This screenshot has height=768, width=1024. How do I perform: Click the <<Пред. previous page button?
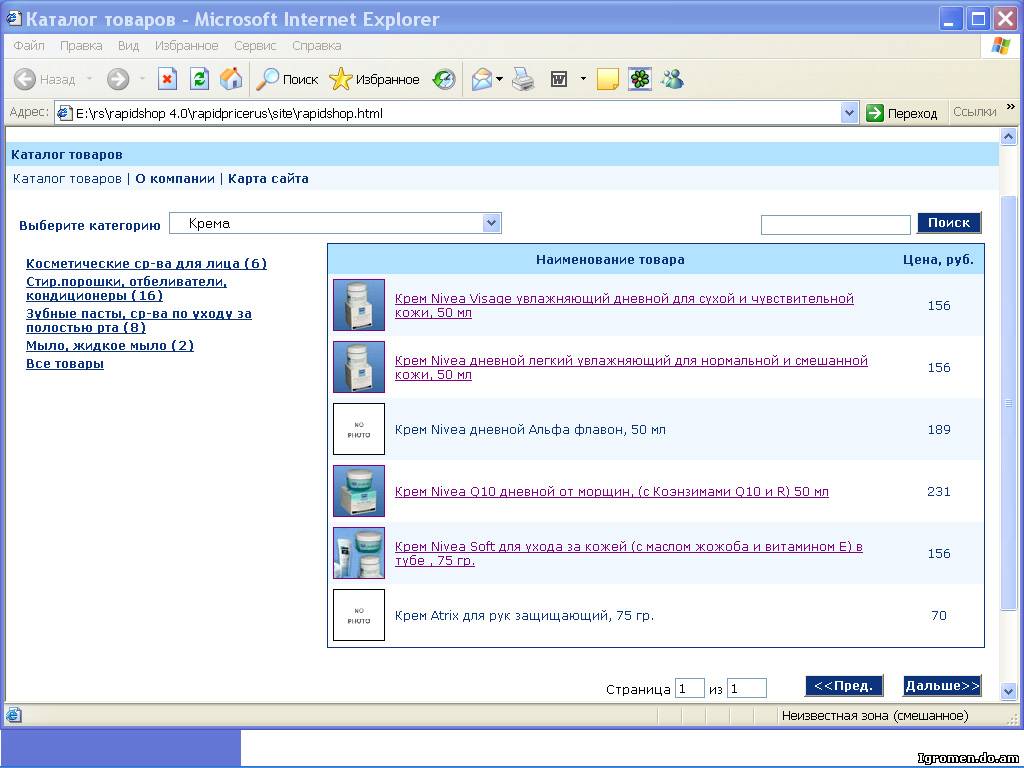tap(844, 686)
